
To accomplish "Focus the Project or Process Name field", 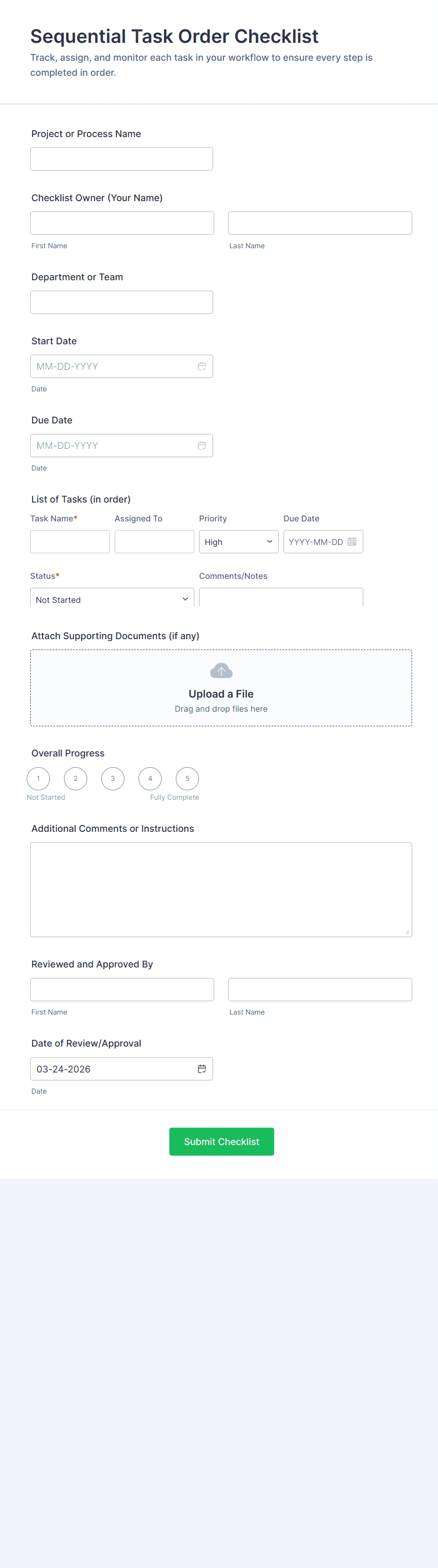I will (122, 159).
